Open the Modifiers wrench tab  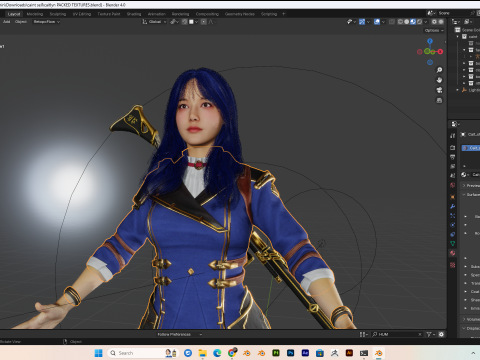tap(452, 206)
